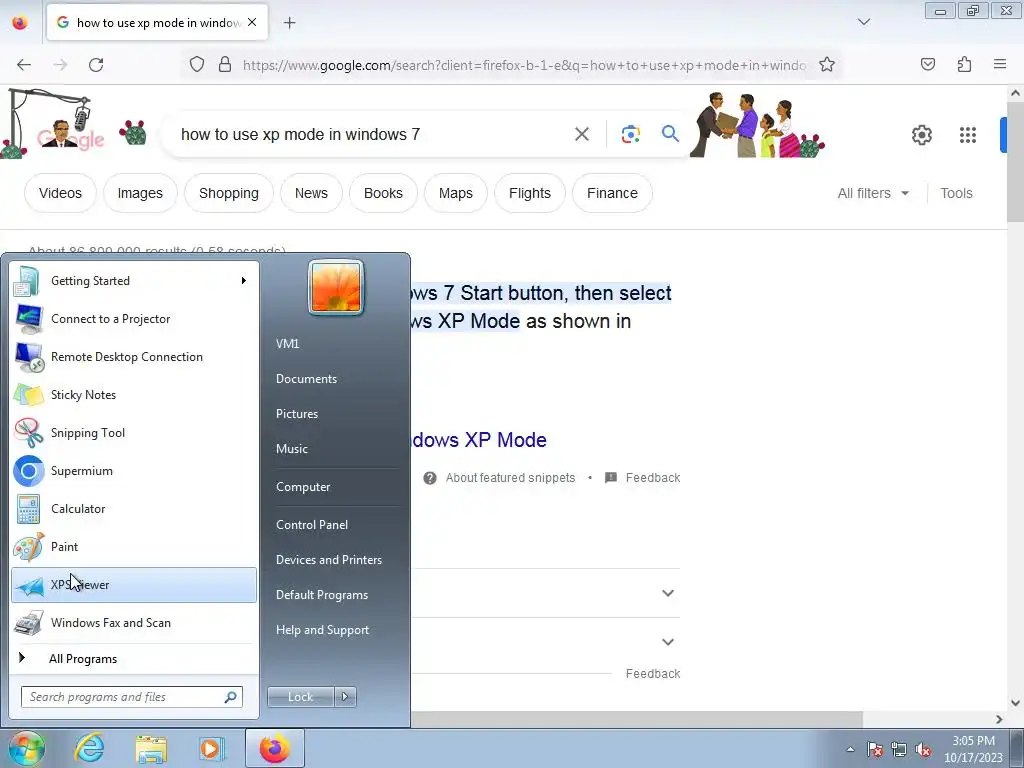The height and width of the screenshot is (768, 1024).
Task: Open Documents from Start menu
Action: (x=306, y=379)
